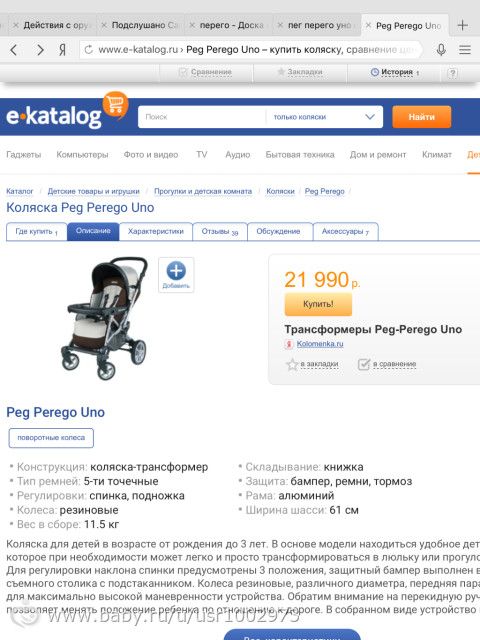Open the Закладки bookmarks panel
The height and width of the screenshot is (640, 480).
(x=300, y=72)
